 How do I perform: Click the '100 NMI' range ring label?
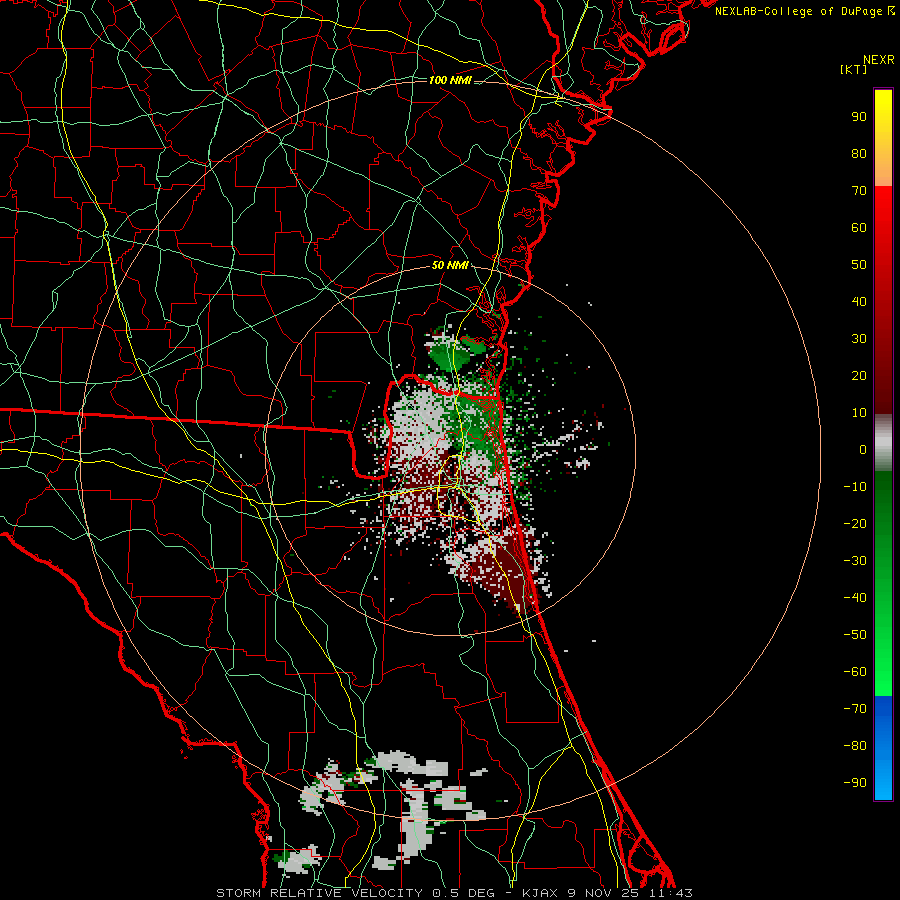pos(450,80)
